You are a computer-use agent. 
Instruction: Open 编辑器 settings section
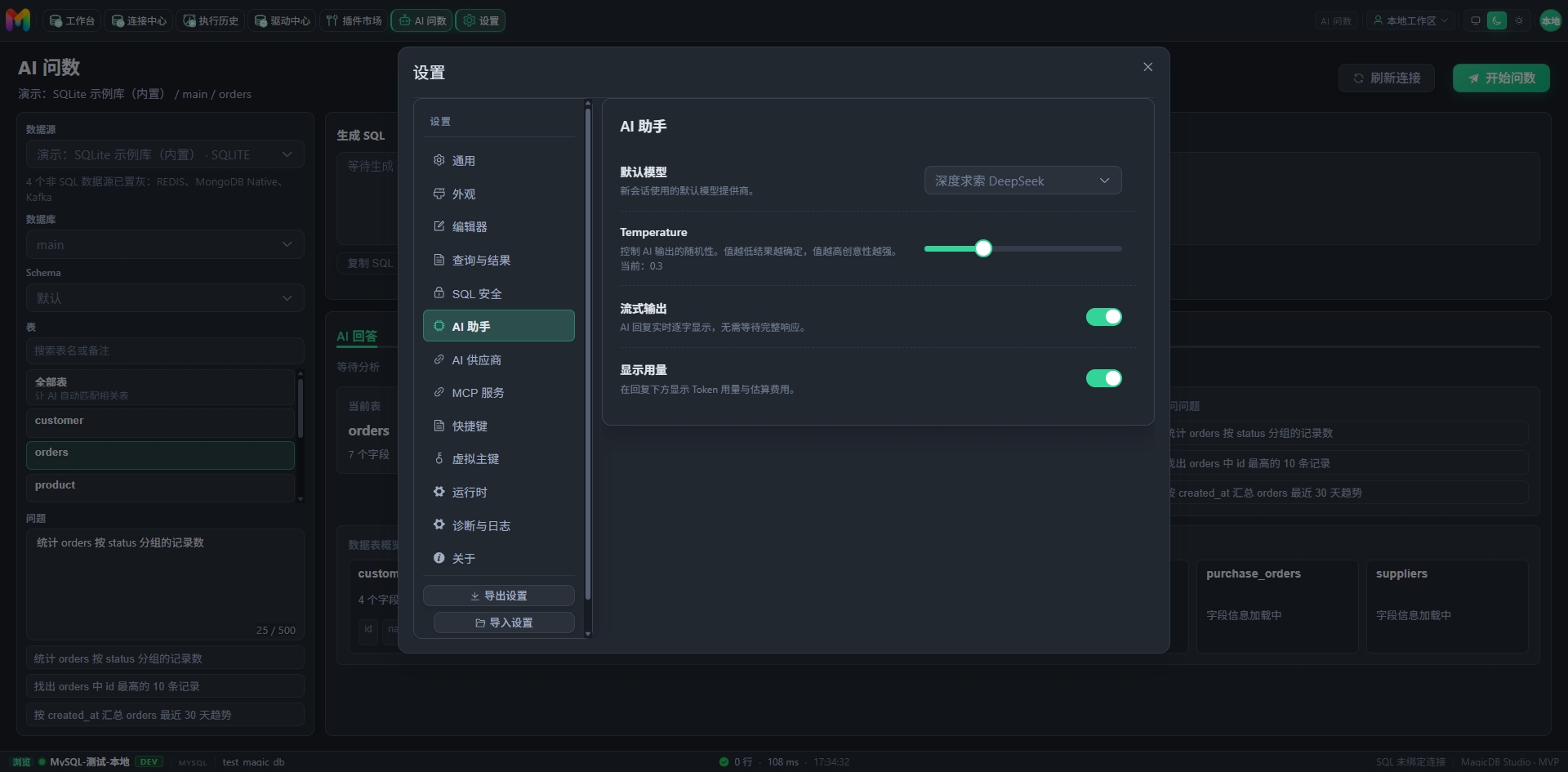499,226
